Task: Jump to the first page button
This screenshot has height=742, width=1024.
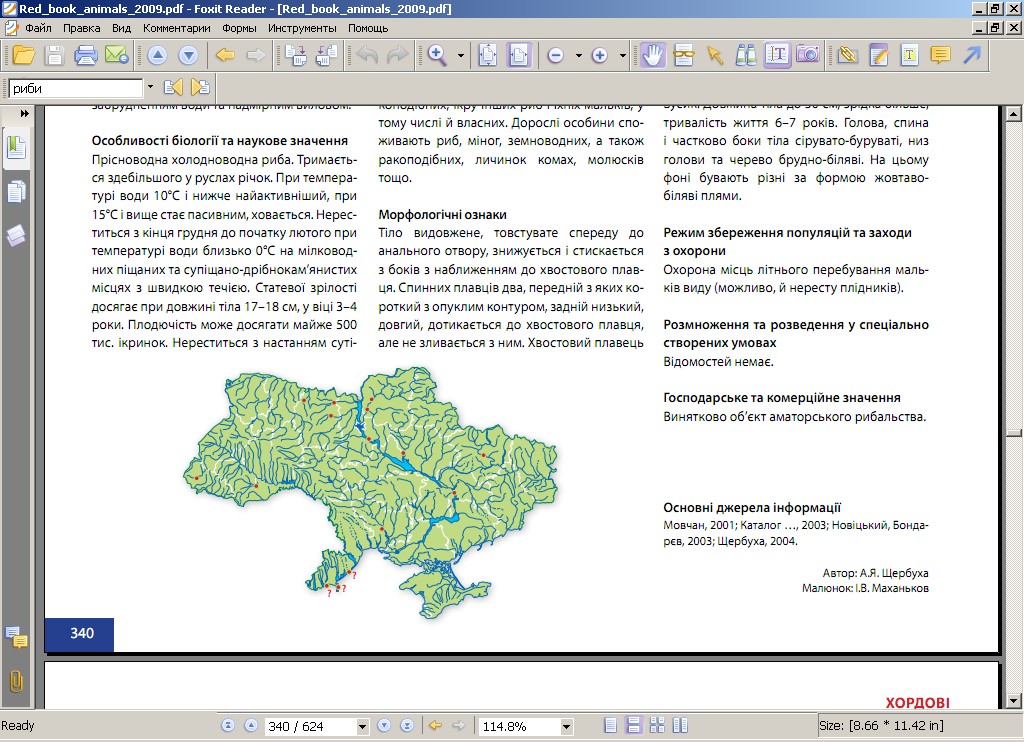Action: click(x=227, y=726)
